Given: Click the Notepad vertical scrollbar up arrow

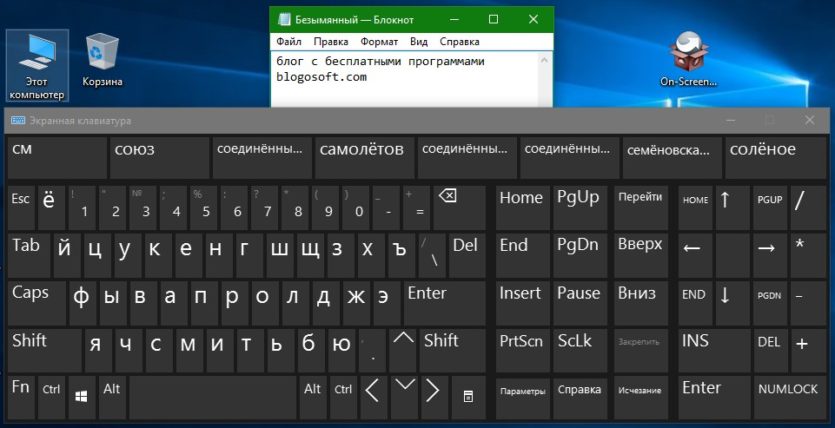Looking at the screenshot, I should 545,60.
